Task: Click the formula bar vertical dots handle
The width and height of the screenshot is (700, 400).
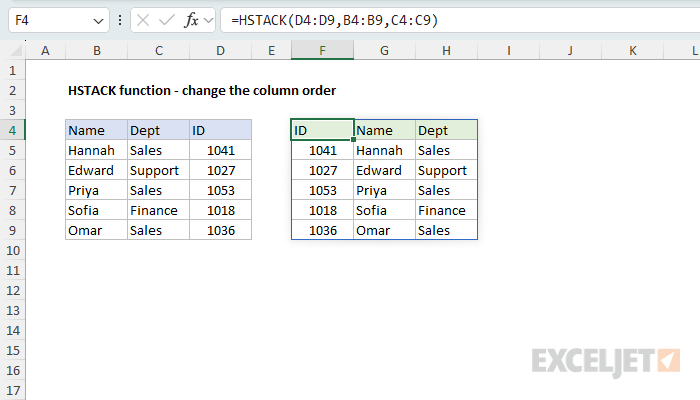Action: 120,20
